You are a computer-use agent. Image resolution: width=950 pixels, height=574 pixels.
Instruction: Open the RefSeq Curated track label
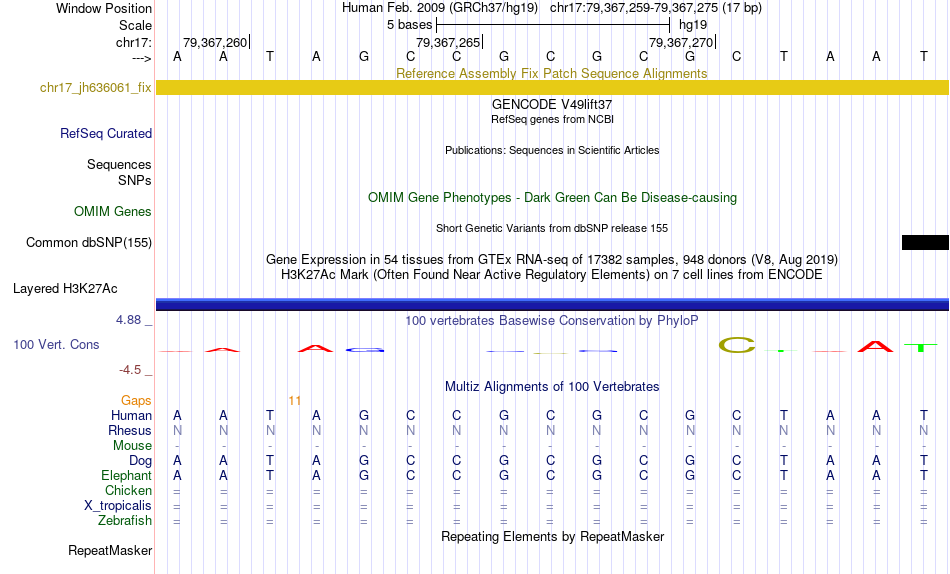pos(106,133)
